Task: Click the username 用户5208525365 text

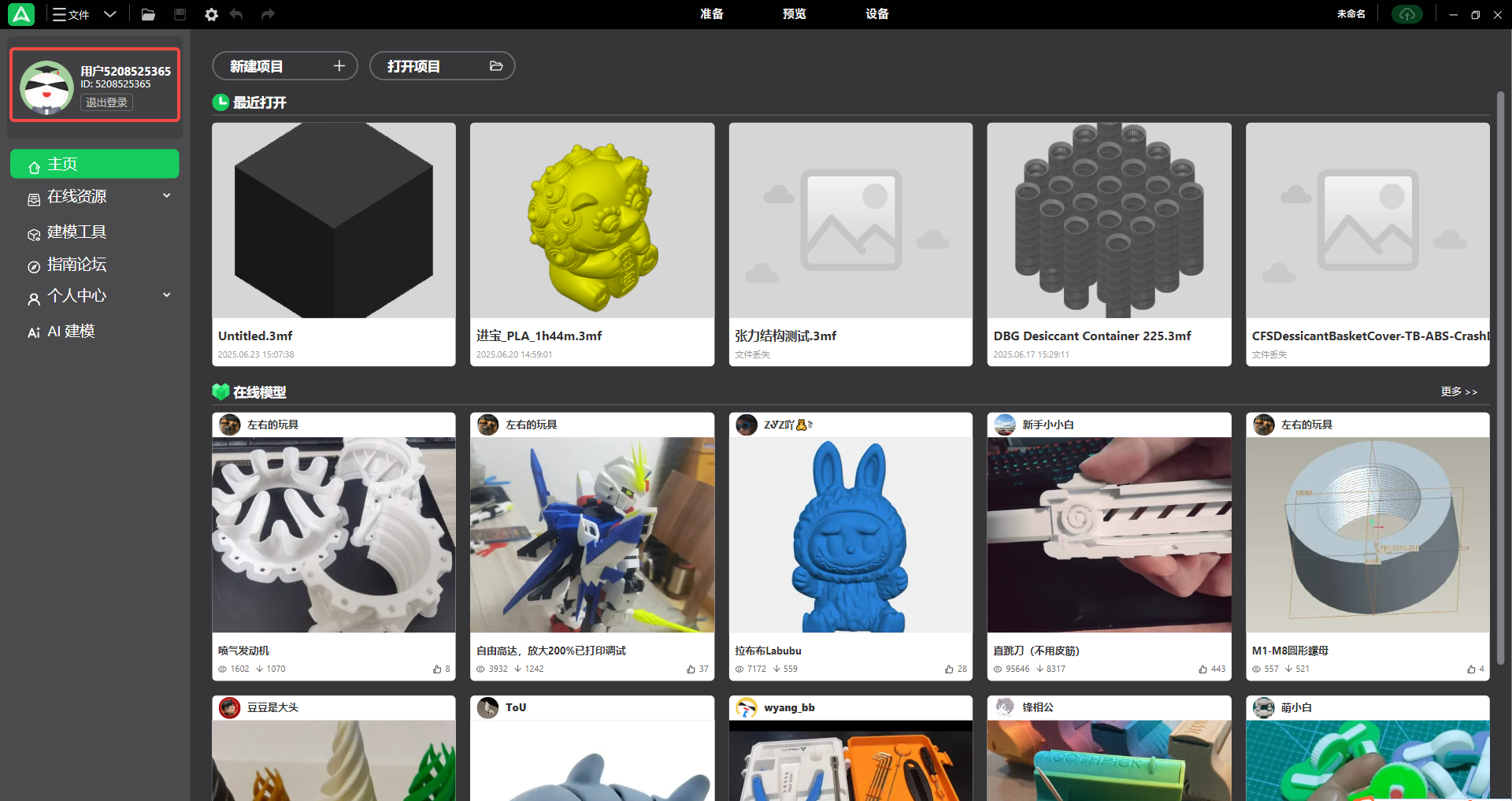Action: pos(126,71)
